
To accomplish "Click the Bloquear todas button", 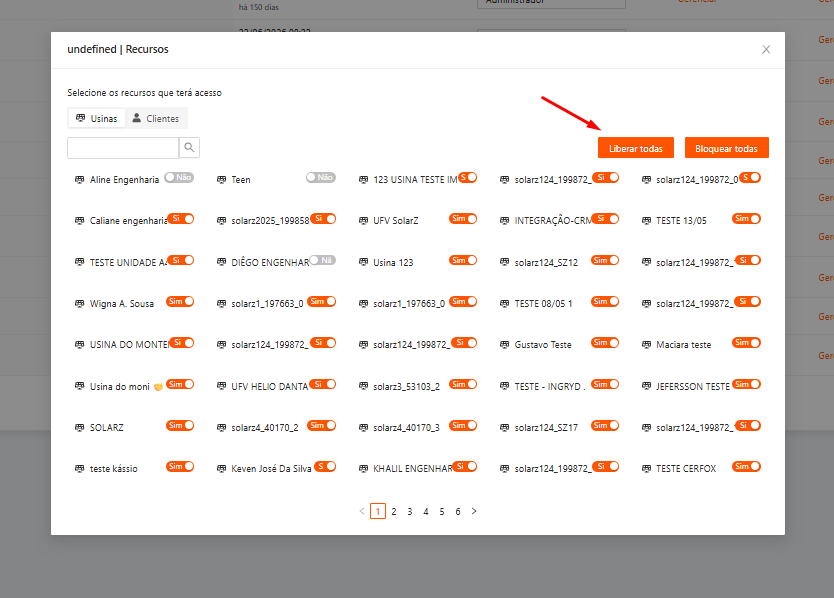I will 727,148.
